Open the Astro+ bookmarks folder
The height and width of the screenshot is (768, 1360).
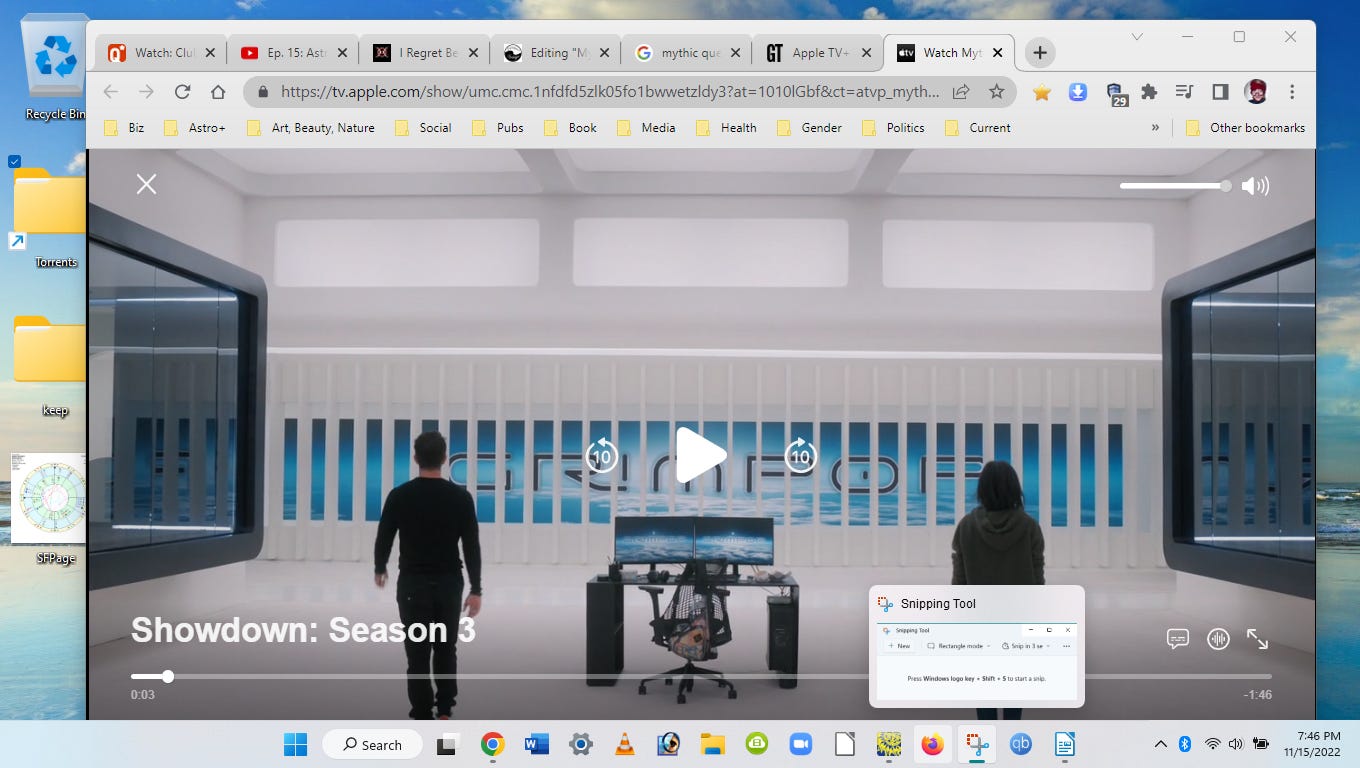pyautogui.click(x=194, y=128)
